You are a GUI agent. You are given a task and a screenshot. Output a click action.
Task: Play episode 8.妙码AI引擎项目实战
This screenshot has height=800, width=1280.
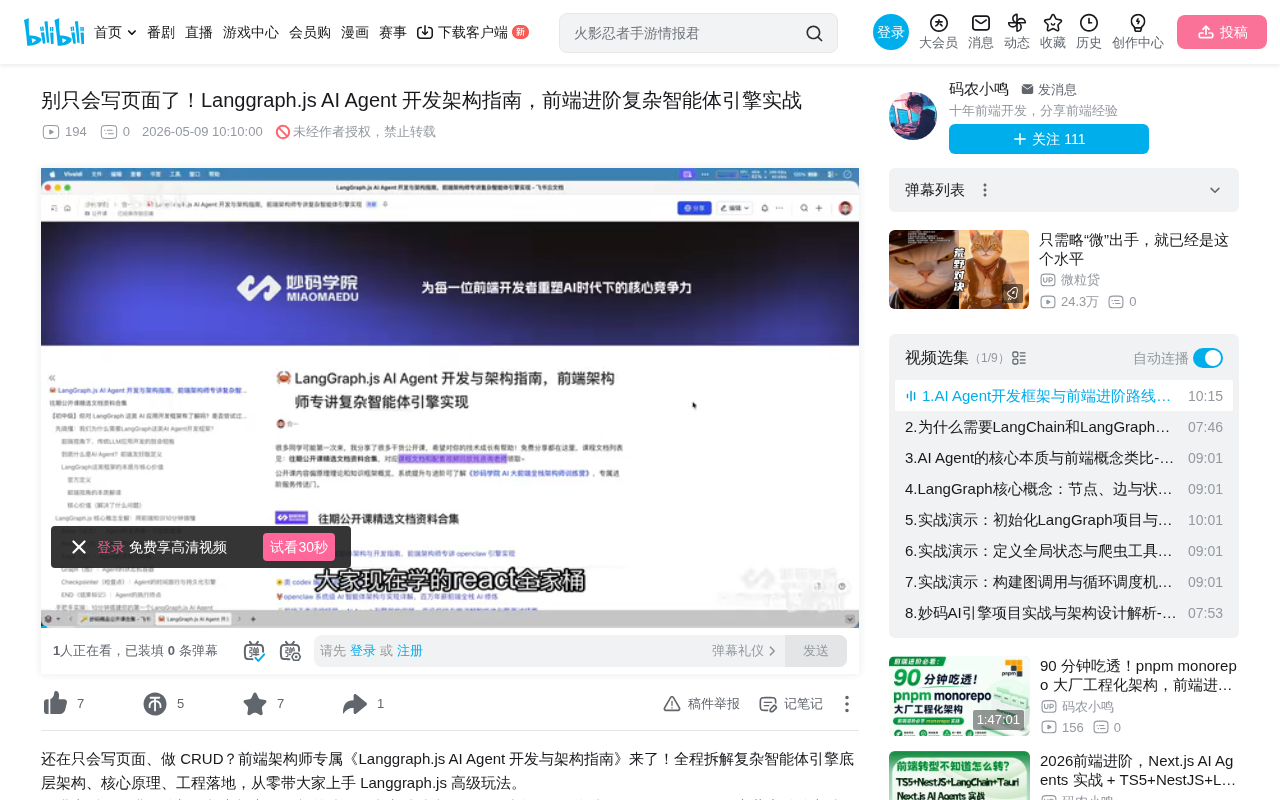click(x=1064, y=613)
